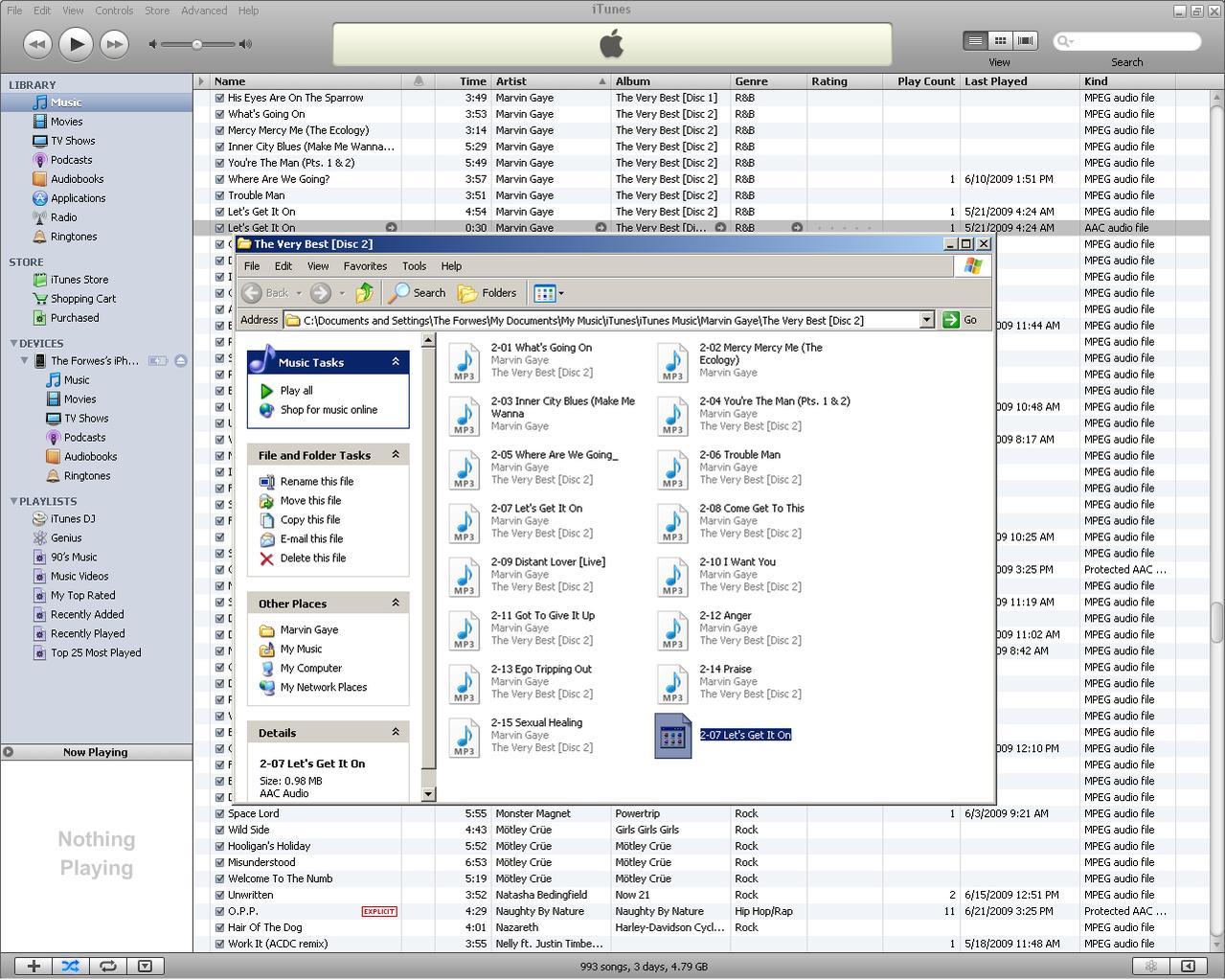Uncheck the O.P.P. song checkbox
Screen dimensions: 1225x980
(220, 912)
